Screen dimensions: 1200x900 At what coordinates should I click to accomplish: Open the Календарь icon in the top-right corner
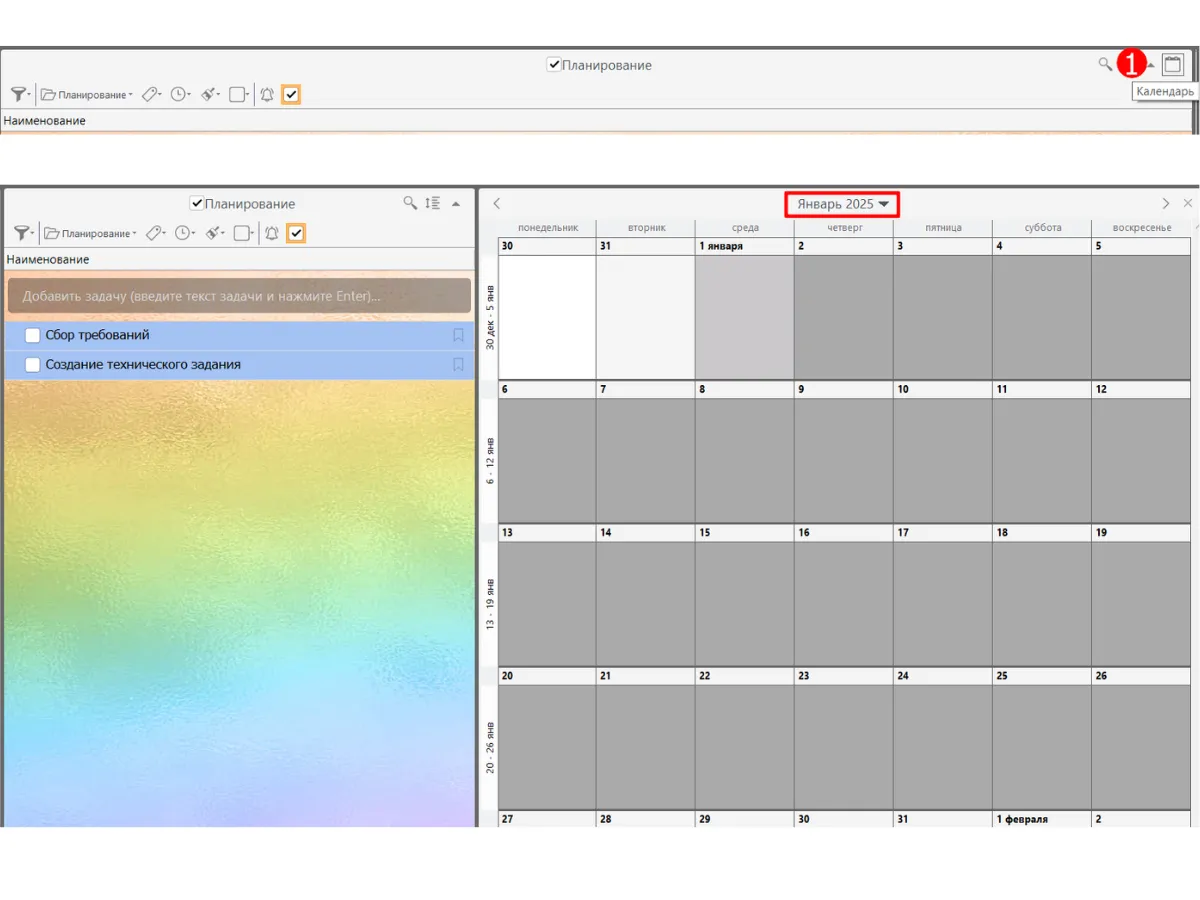[1172, 65]
